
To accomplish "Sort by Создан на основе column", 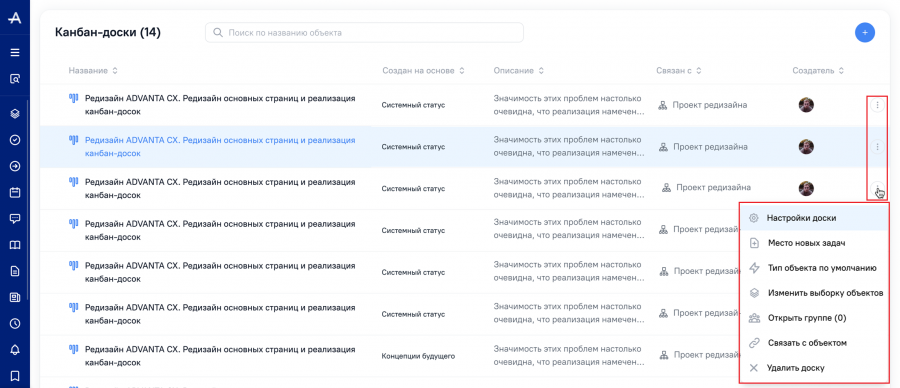I will point(424,71).
